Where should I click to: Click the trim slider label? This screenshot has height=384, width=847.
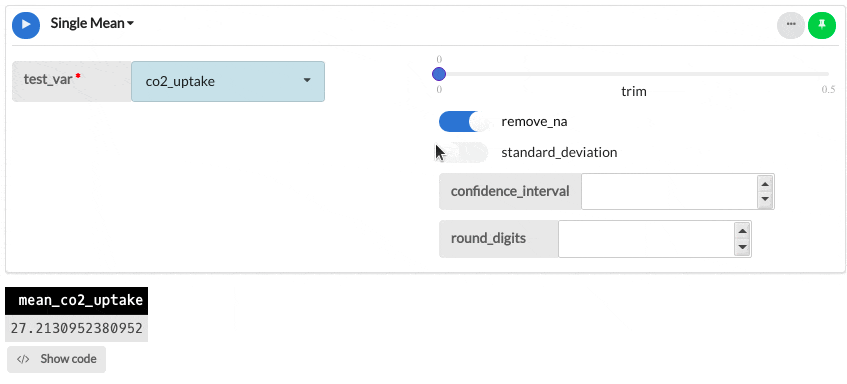coord(634,91)
